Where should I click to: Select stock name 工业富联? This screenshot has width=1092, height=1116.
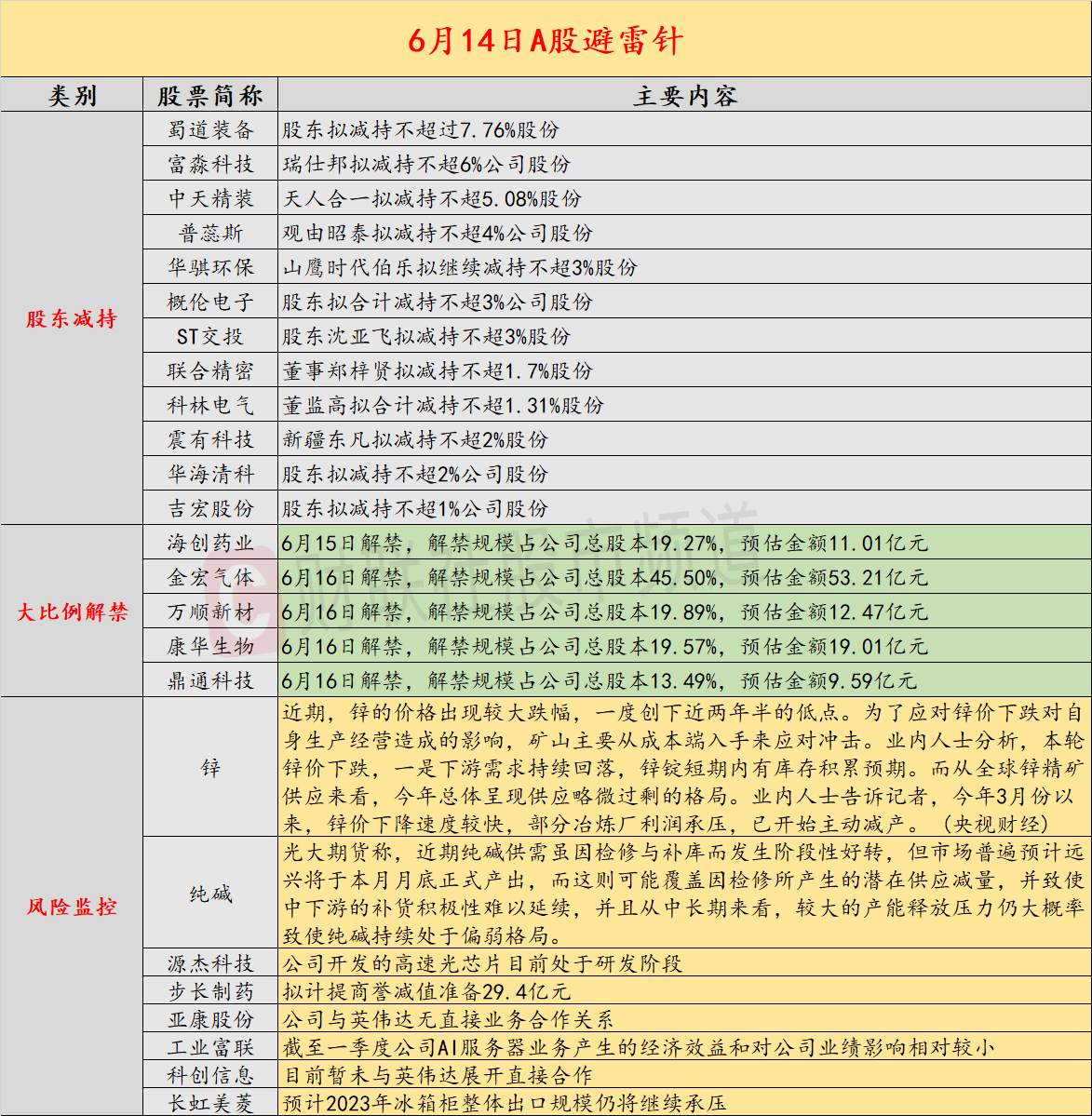pos(210,1048)
